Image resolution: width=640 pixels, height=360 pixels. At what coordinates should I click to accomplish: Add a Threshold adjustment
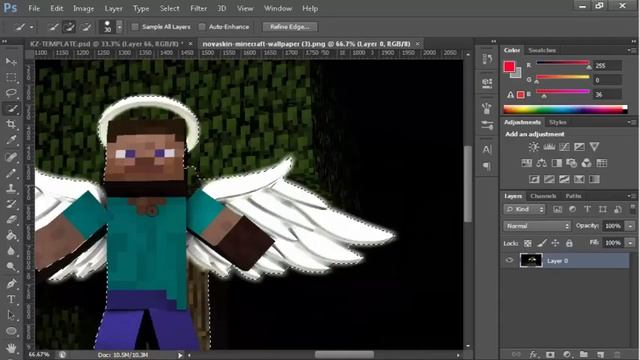point(564,179)
